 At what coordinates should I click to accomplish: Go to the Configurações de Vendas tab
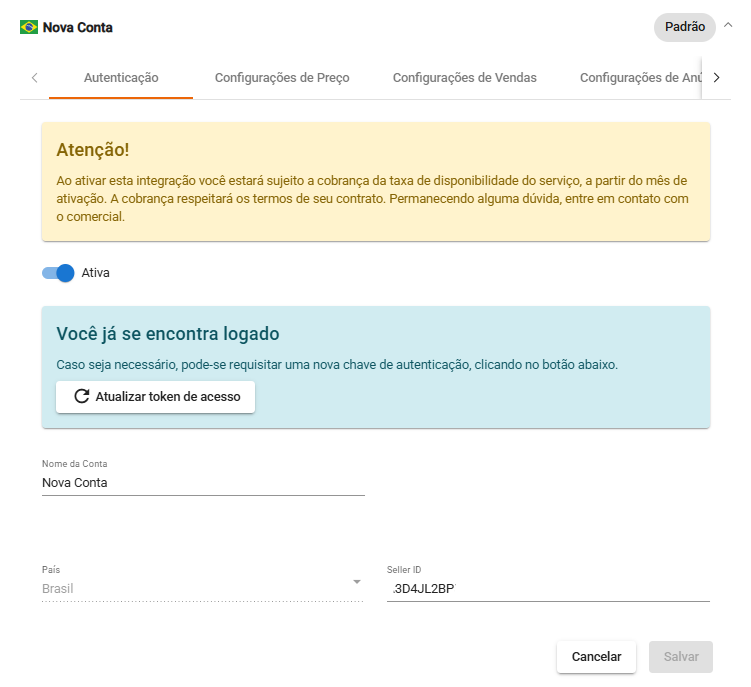[x=464, y=78]
